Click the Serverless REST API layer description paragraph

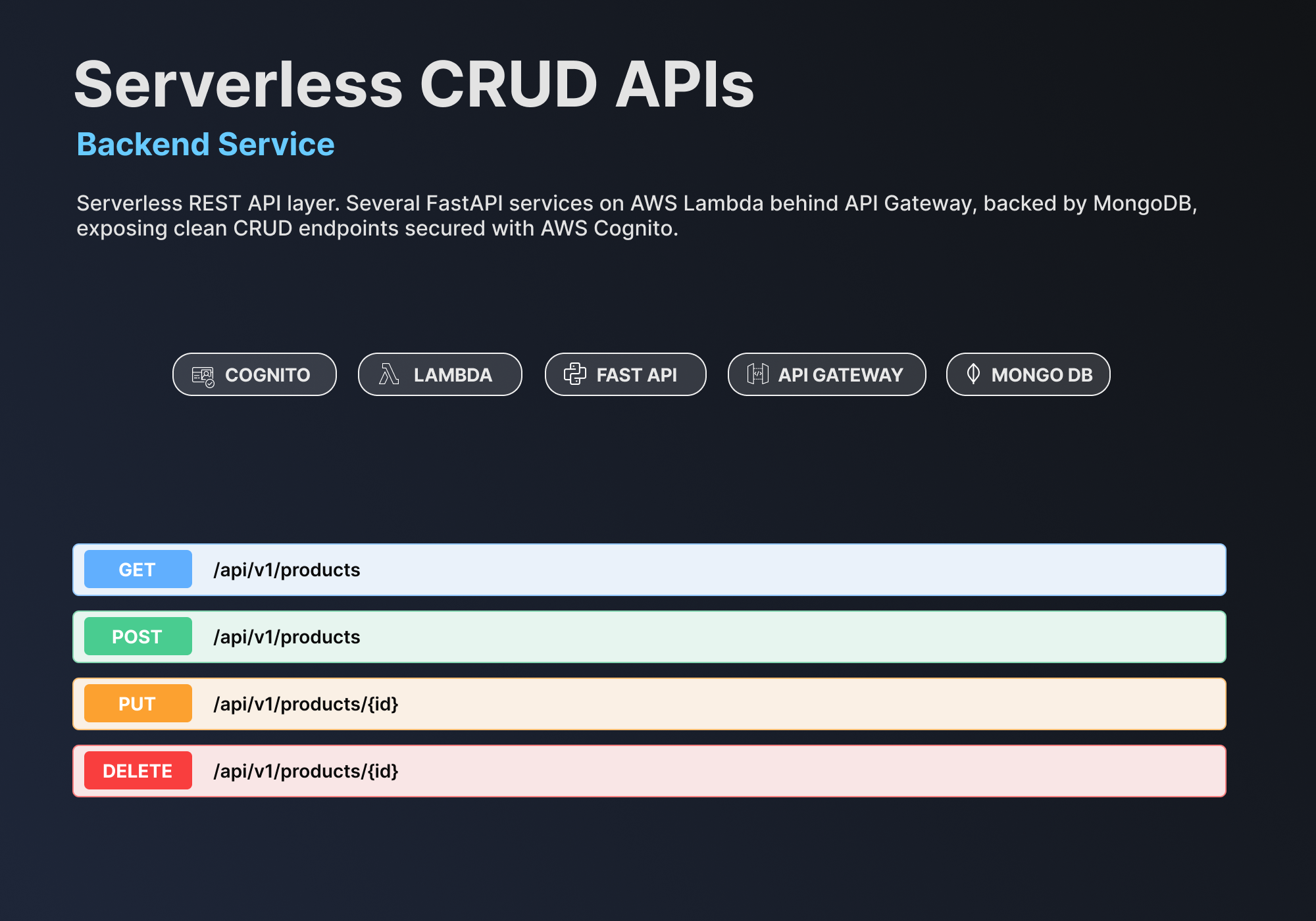pos(636,216)
